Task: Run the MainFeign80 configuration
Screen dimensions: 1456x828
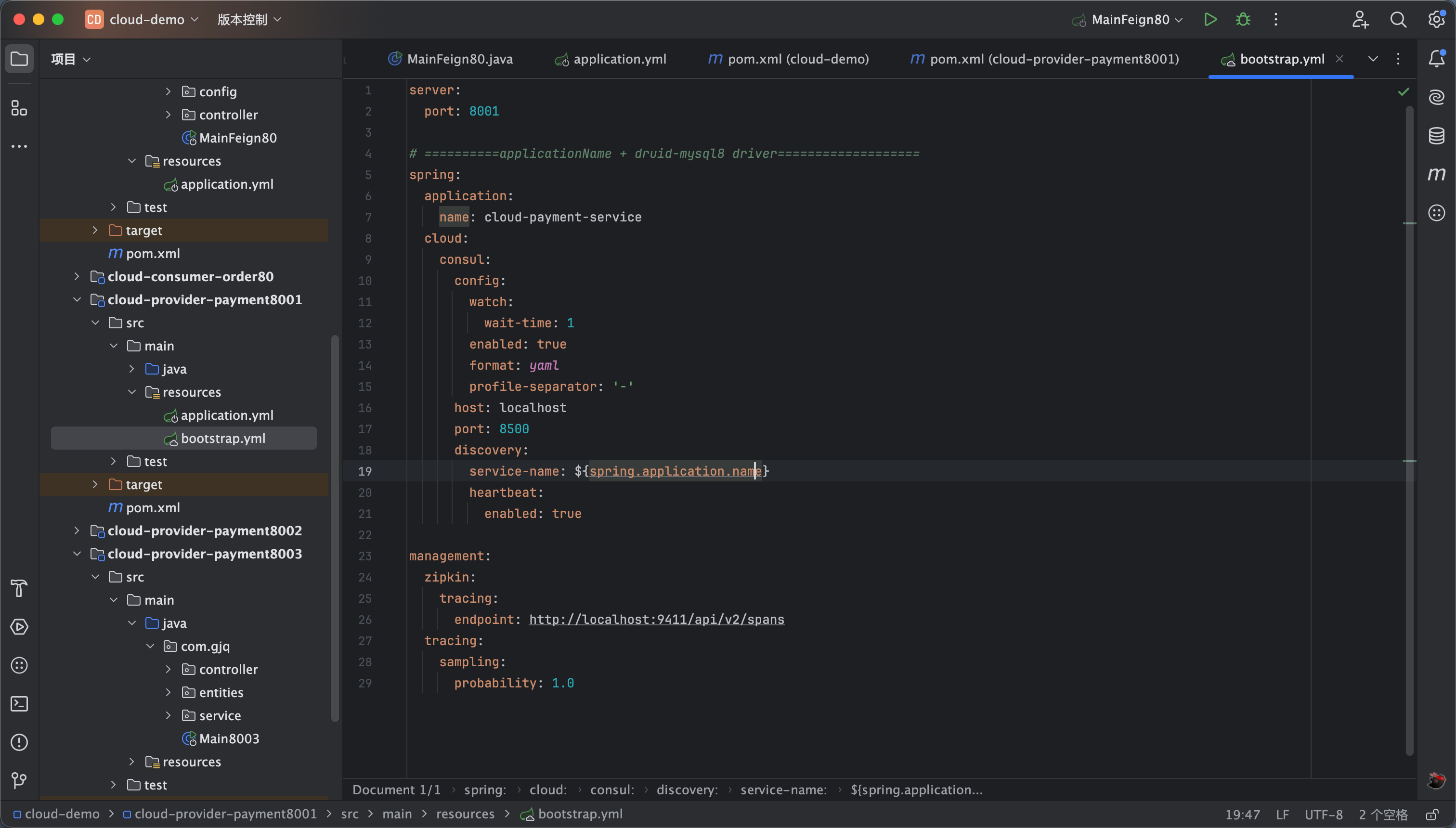Action: pyautogui.click(x=1210, y=19)
